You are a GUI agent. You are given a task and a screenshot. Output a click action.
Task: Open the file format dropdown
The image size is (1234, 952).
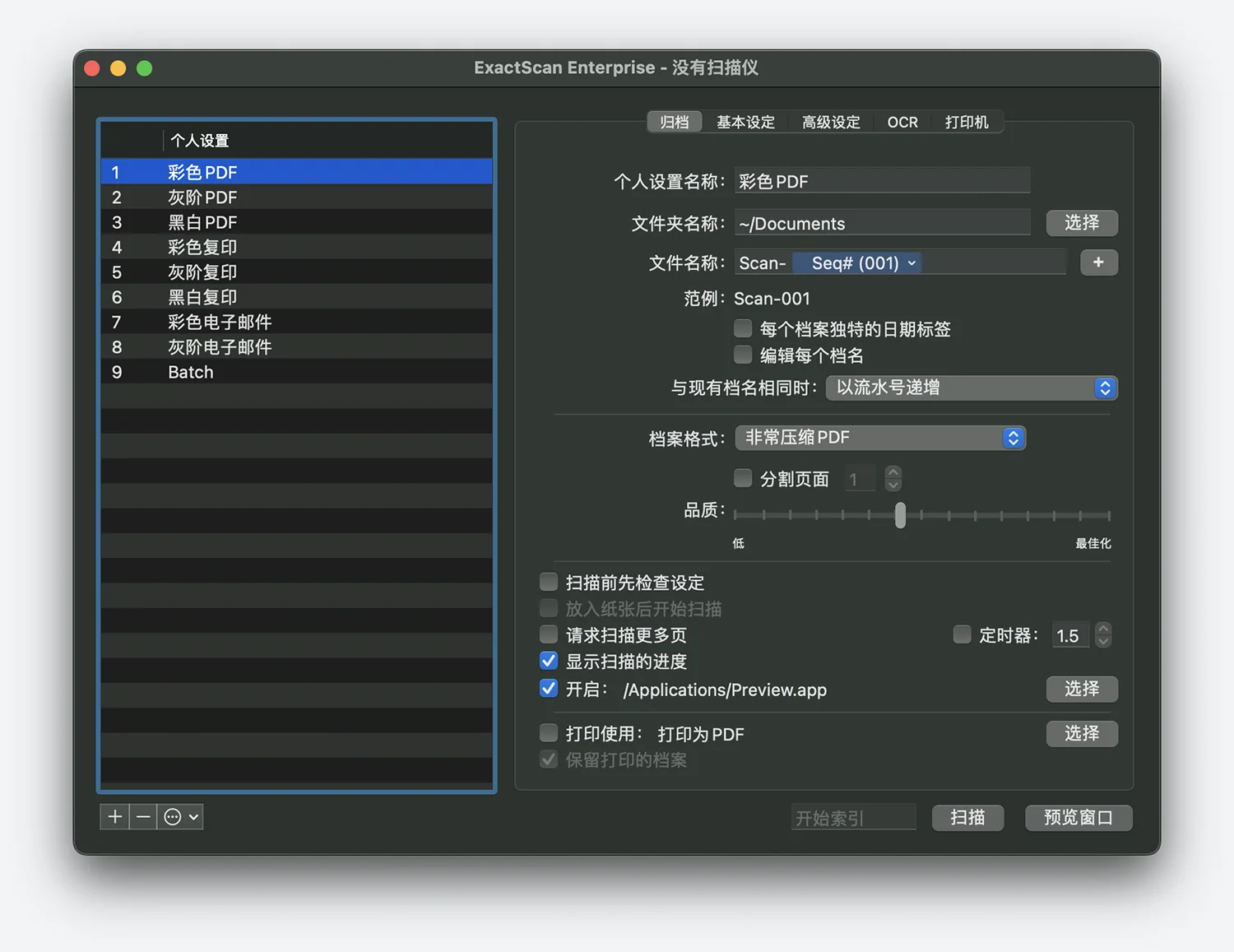(x=880, y=438)
